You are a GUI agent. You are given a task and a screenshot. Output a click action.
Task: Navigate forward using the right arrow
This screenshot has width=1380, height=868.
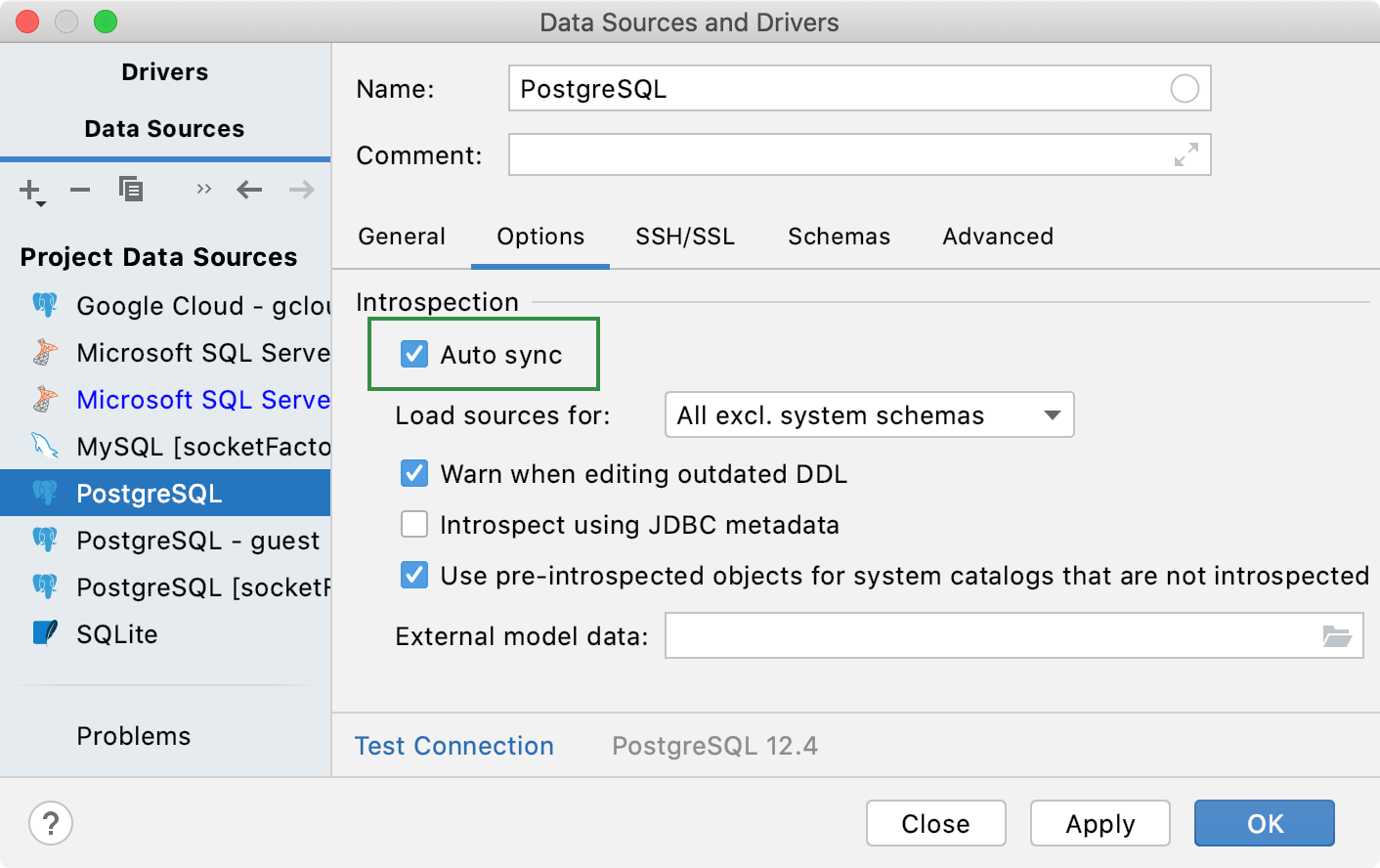coord(301,190)
